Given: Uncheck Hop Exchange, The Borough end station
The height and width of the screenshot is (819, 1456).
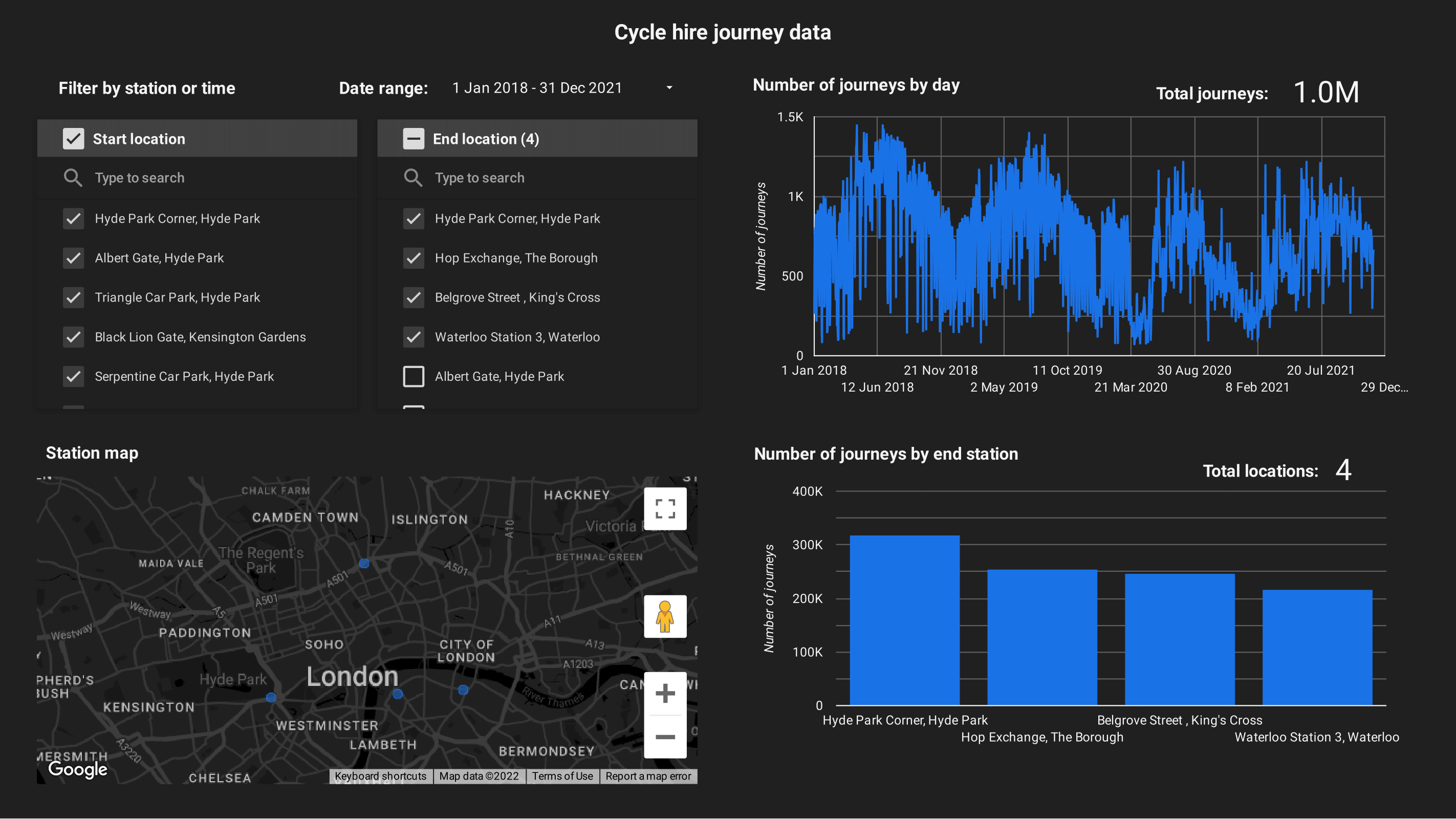Looking at the screenshot, I should [x=414, y=258].
